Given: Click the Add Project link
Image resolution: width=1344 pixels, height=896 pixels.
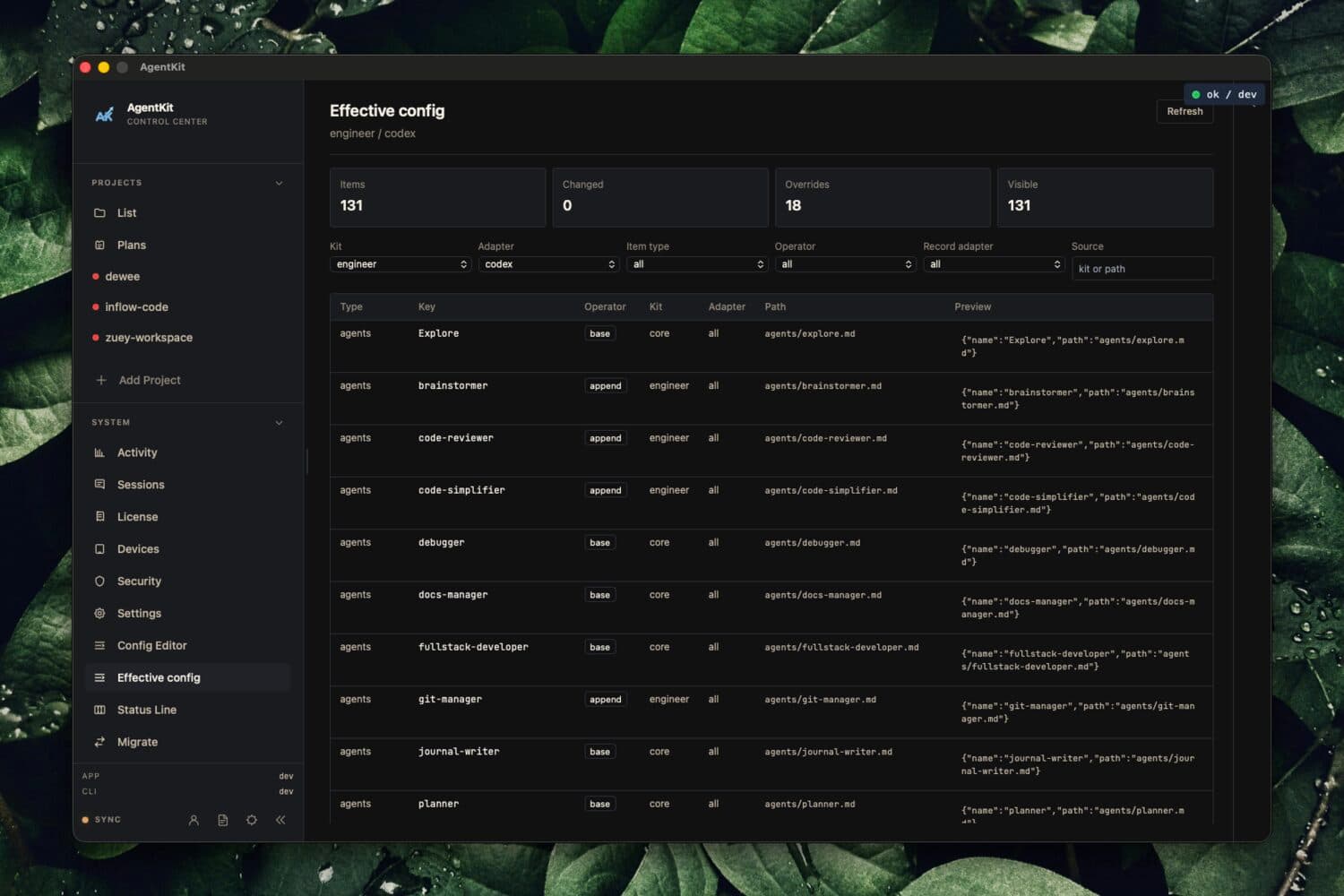Looking at the screenshot, I should [150, 380].
